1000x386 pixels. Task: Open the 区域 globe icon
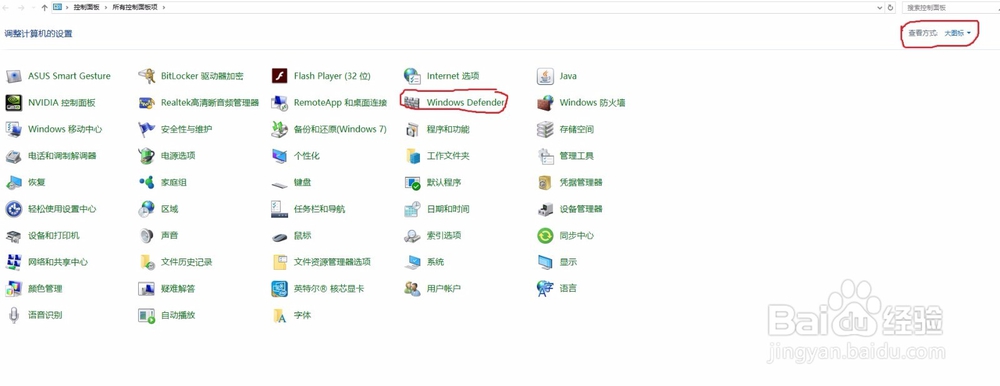click(147, 209)
